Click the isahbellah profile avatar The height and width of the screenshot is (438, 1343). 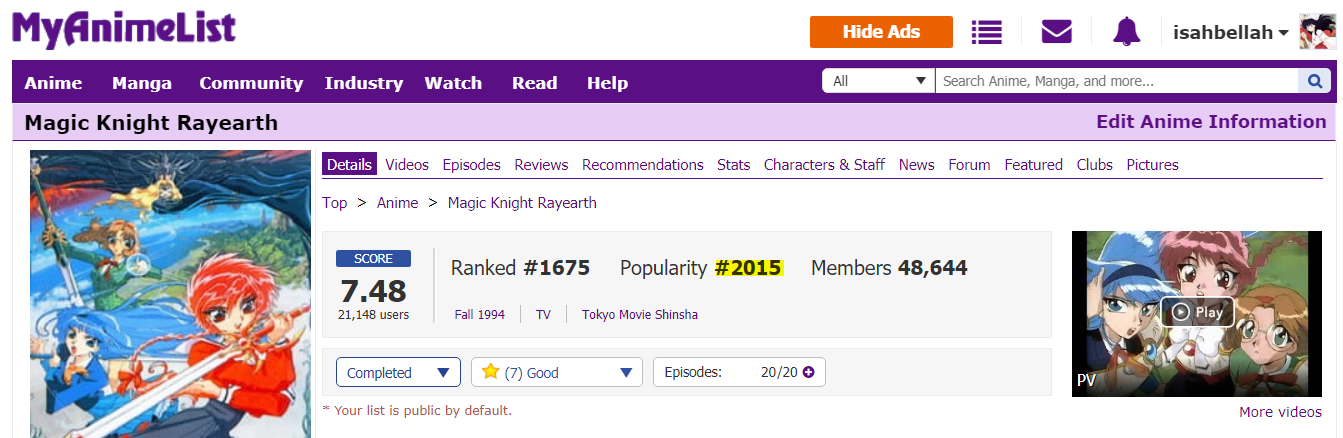1317,32
